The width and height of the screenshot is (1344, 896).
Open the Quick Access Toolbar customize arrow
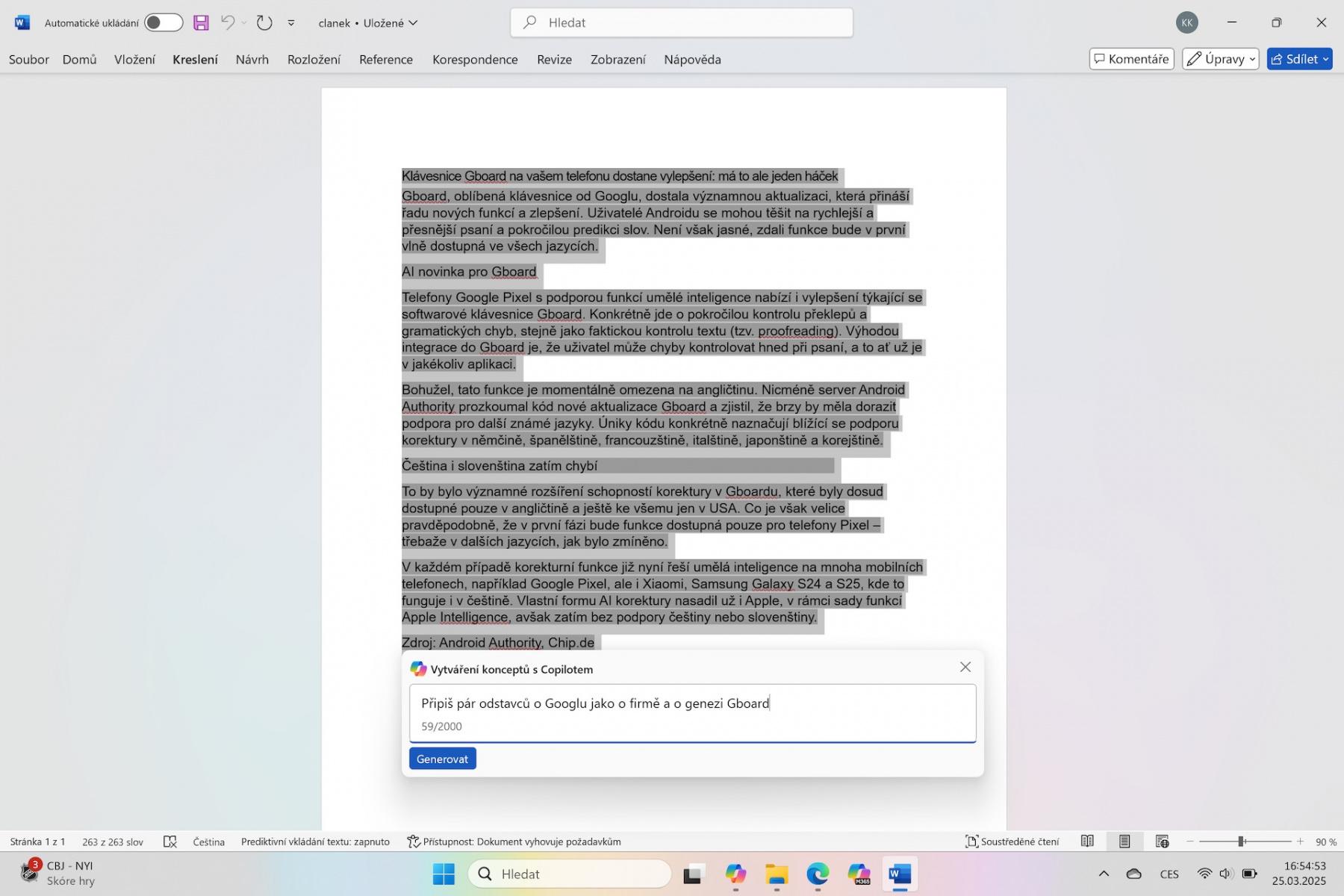[291, 23]
